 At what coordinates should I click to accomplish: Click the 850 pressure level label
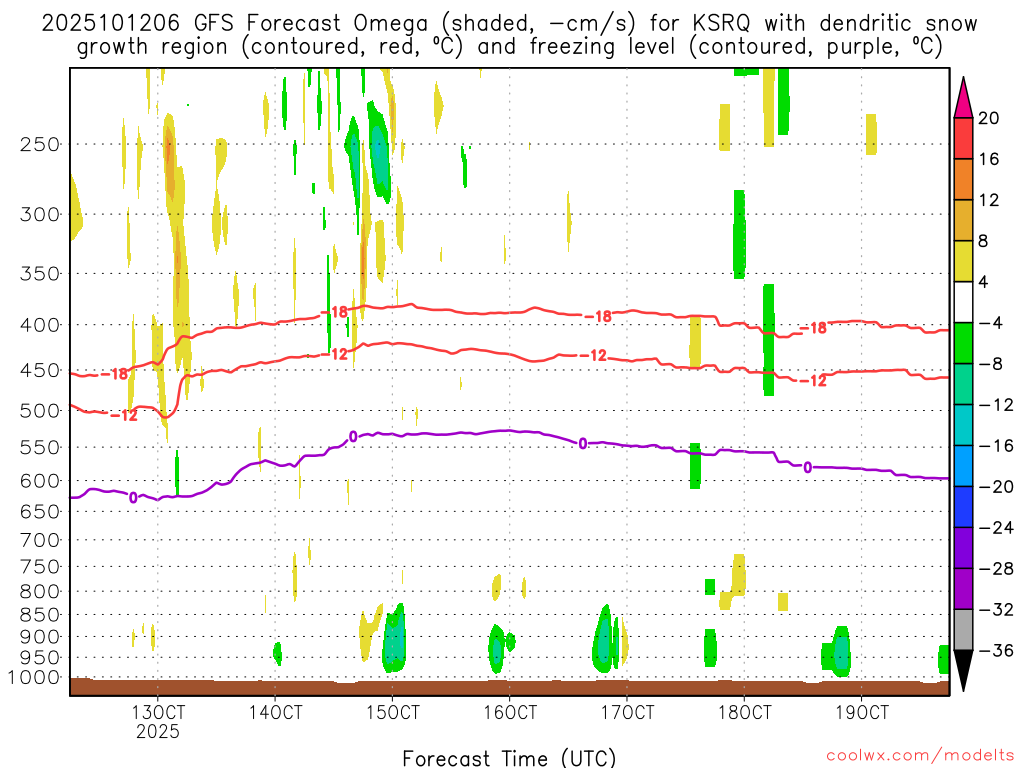40,615
